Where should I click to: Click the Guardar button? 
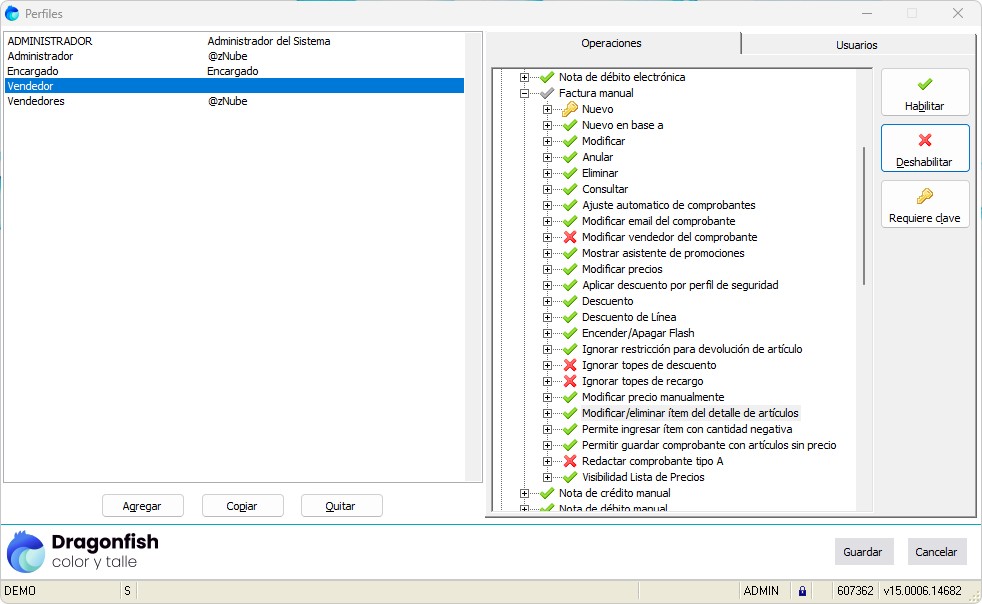863,552
